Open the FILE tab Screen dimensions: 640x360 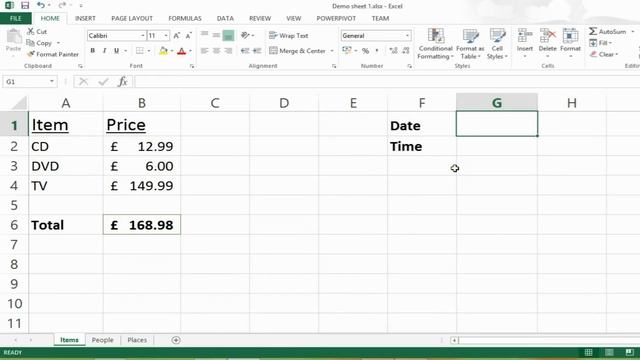[16, 18]
